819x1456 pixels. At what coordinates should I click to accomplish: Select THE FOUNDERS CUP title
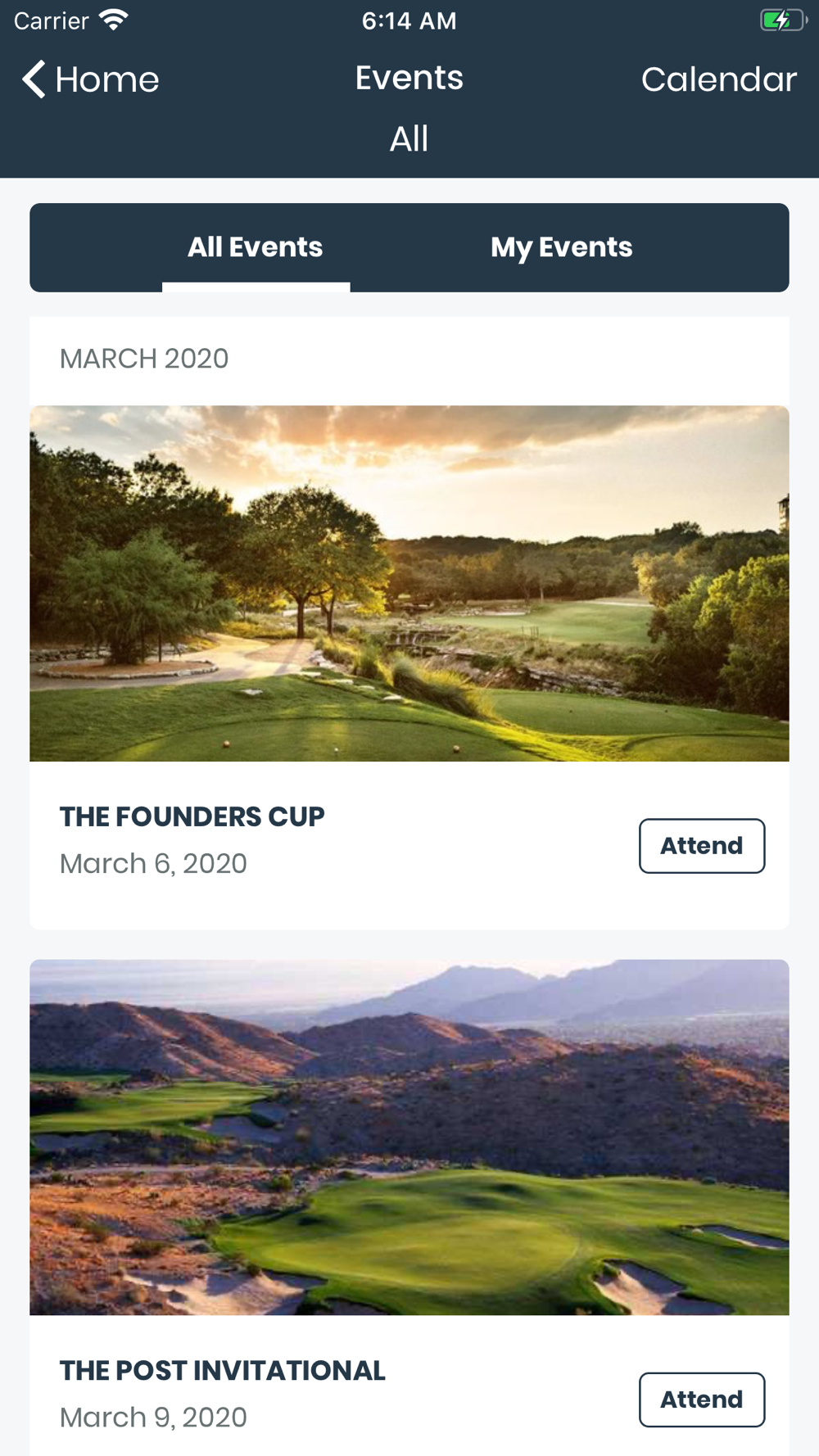coord(192,816)
